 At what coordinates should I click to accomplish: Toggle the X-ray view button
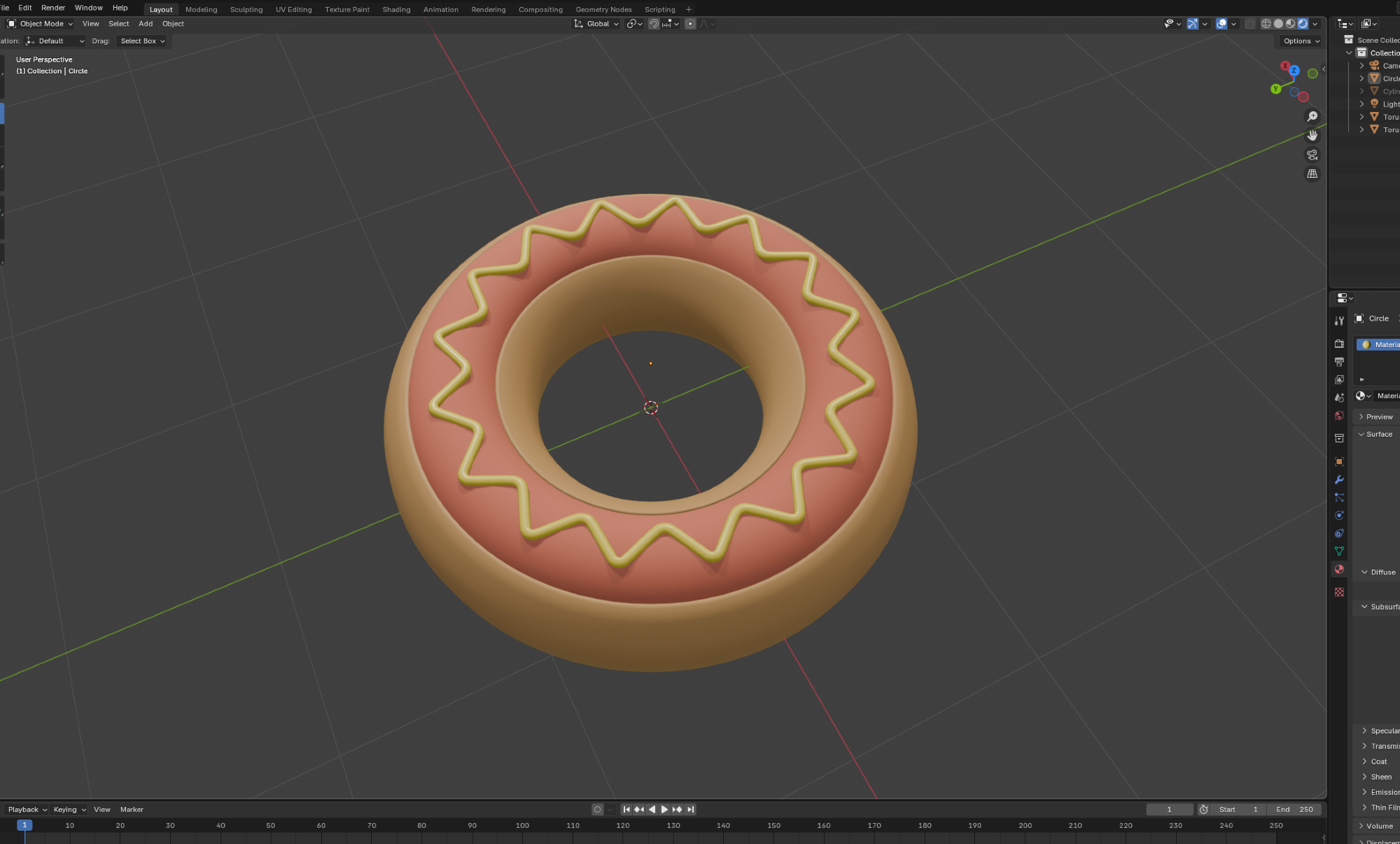[x=1249, y=24]
